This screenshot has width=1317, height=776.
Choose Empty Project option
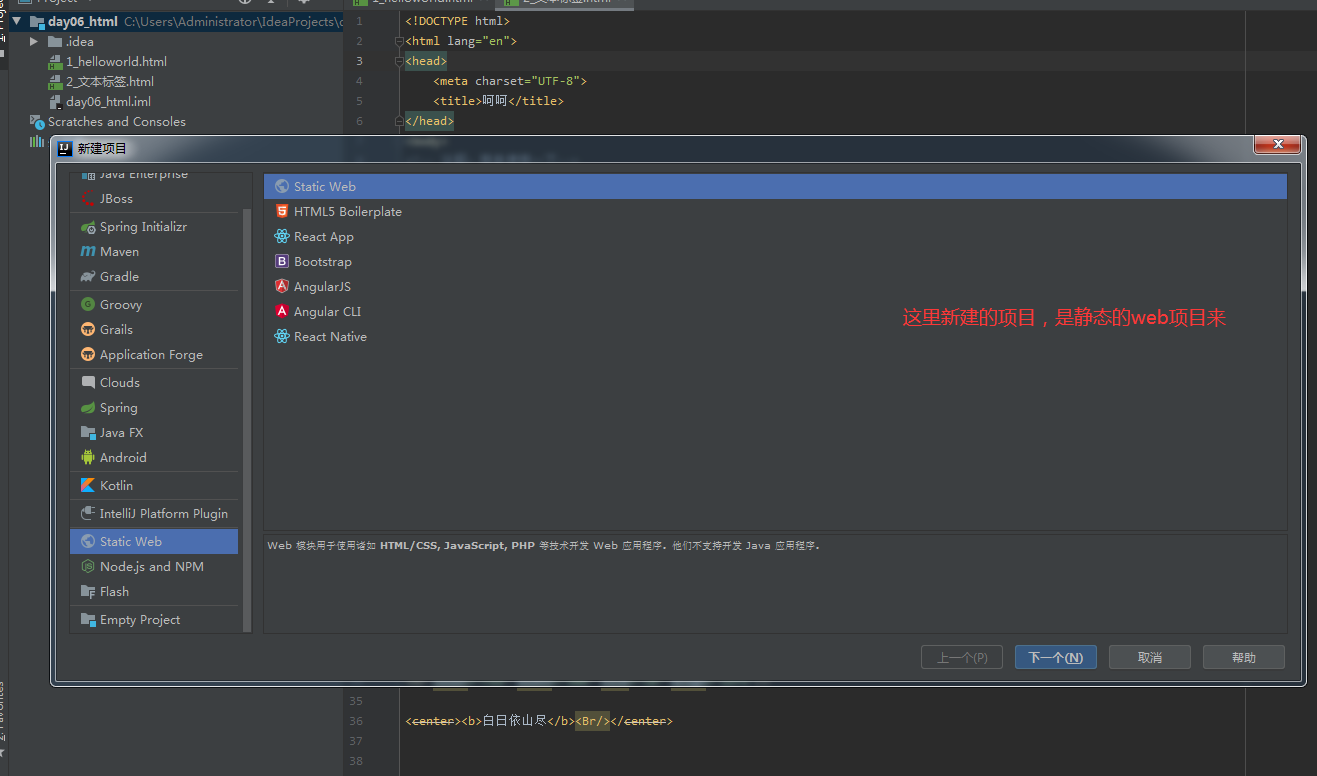click(154, 620)
